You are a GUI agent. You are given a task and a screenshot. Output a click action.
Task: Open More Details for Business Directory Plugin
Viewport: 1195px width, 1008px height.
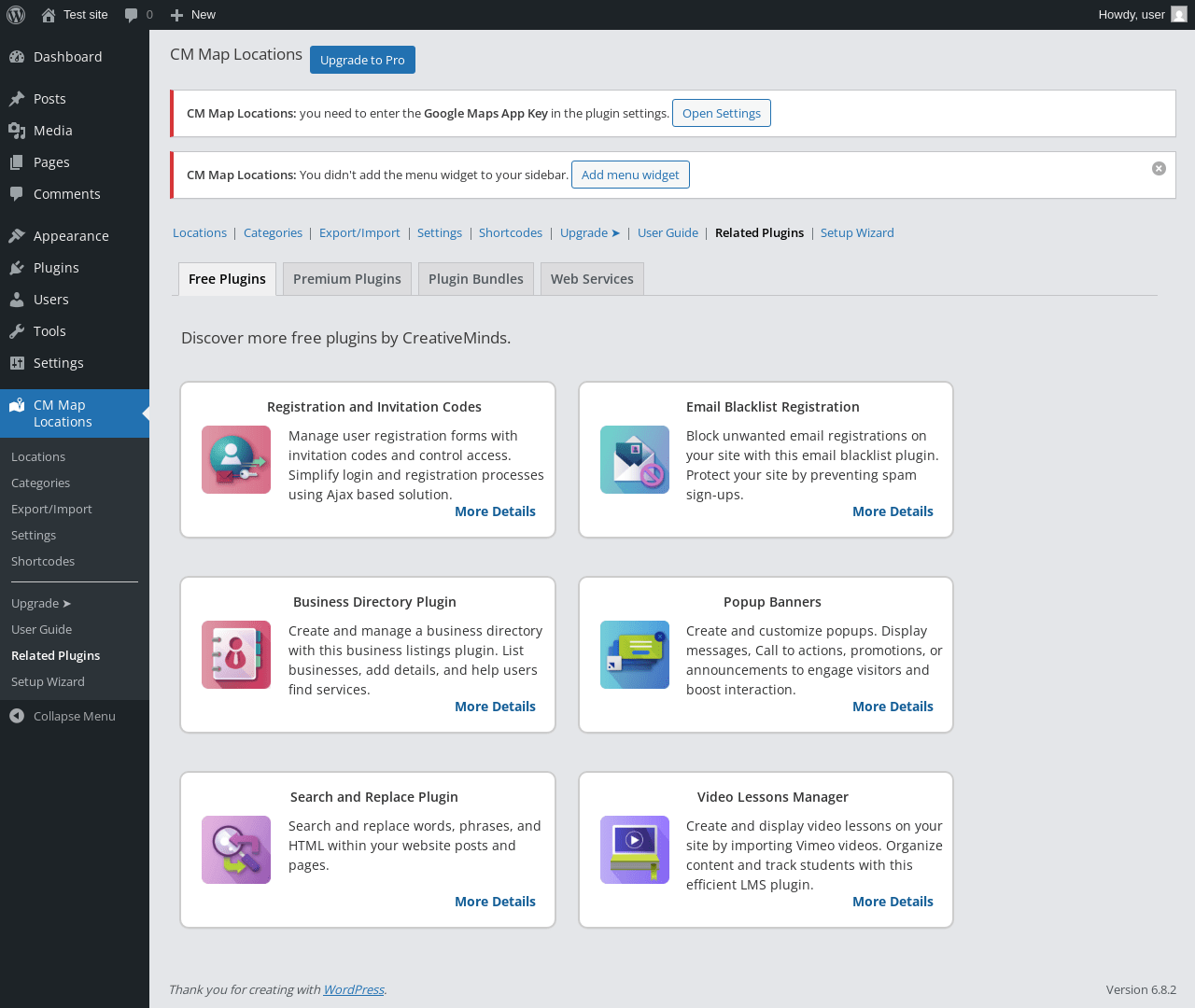click(495, 707)
